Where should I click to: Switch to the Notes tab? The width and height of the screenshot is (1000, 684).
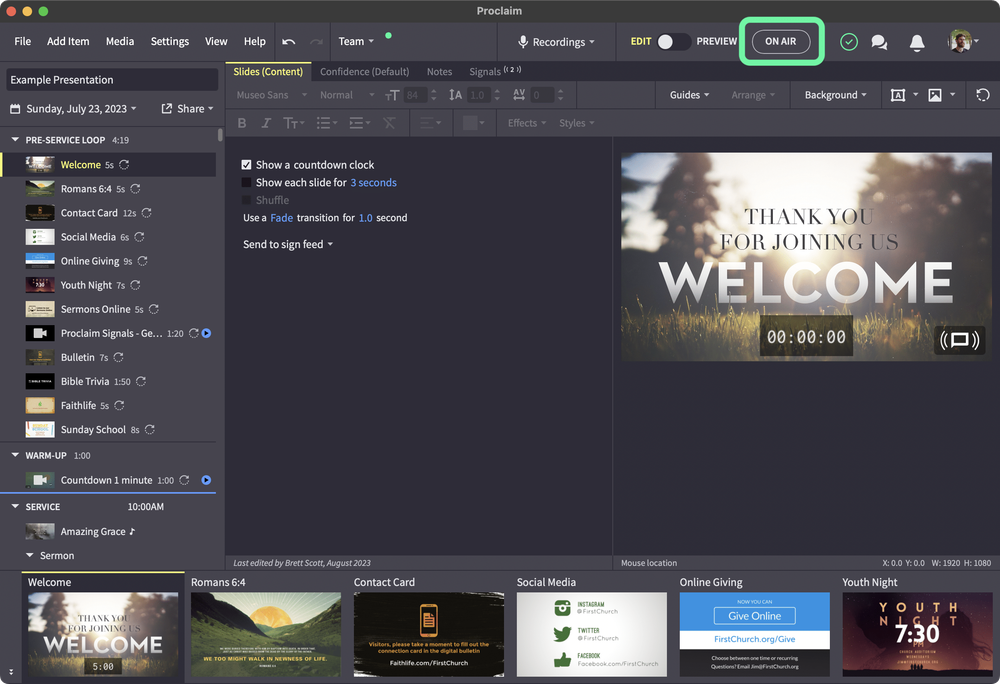tap(439, 71)
